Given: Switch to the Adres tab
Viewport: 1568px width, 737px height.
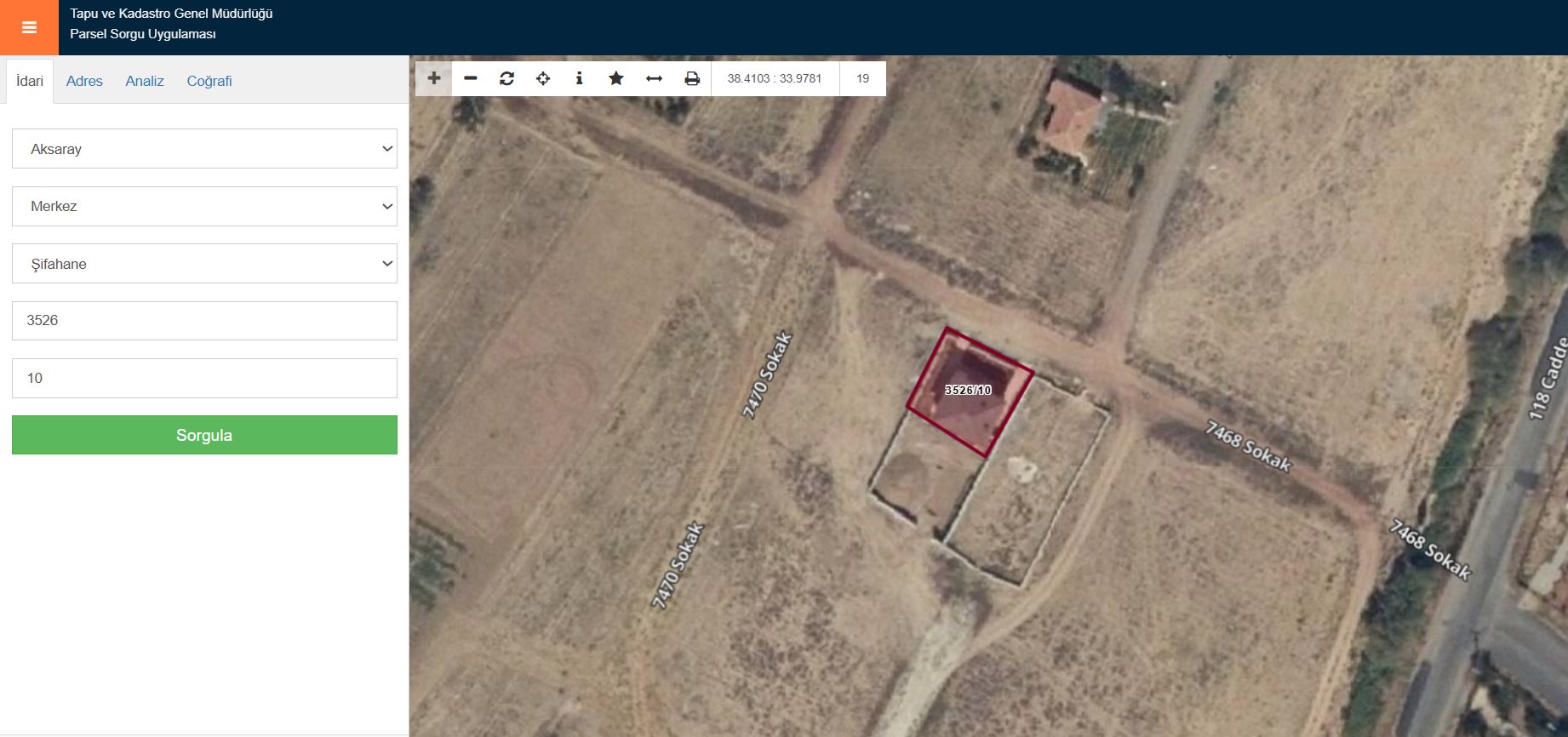Looking at the screenshot, I should point(84,81).
